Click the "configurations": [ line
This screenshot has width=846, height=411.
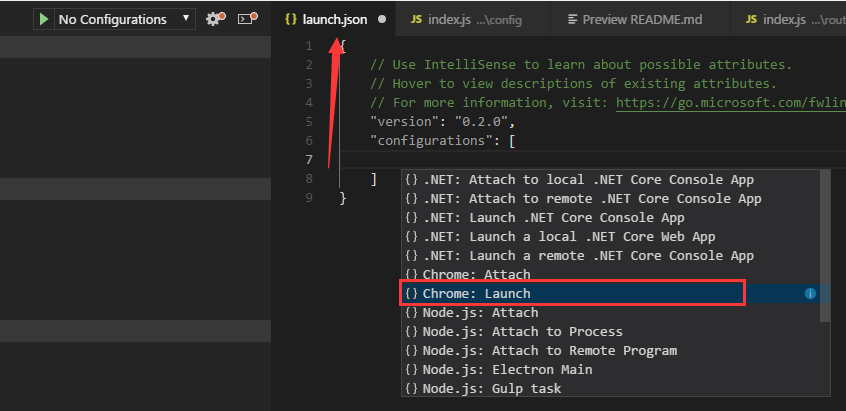(x=443, y=141)
